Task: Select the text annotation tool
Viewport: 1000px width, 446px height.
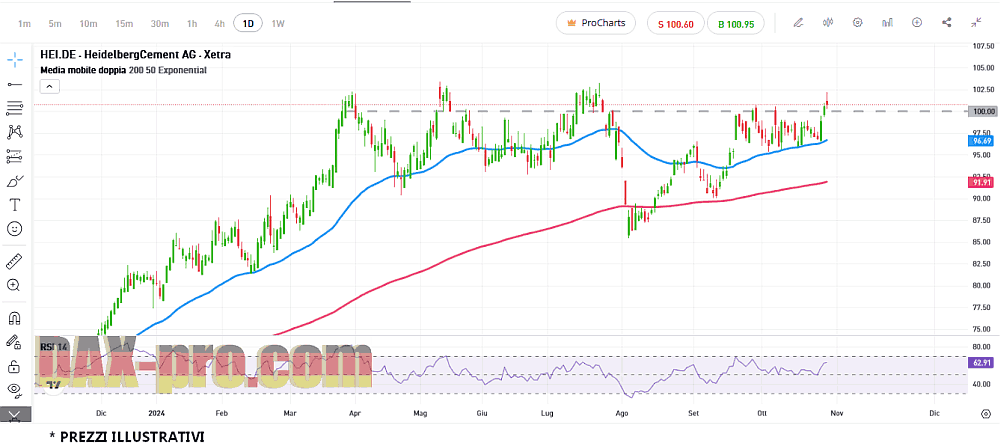Action: [x=15, y=205]
